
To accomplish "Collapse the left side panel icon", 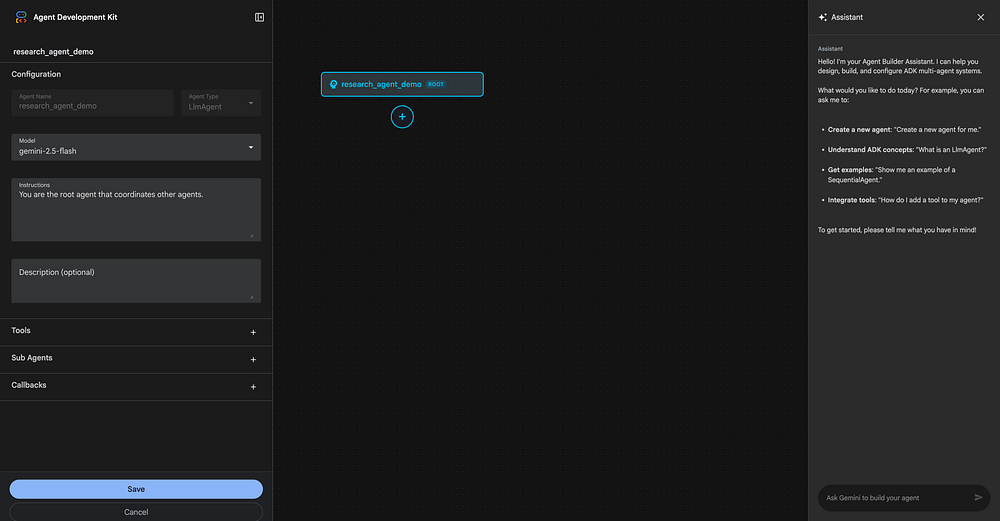I will click(260, 17).
